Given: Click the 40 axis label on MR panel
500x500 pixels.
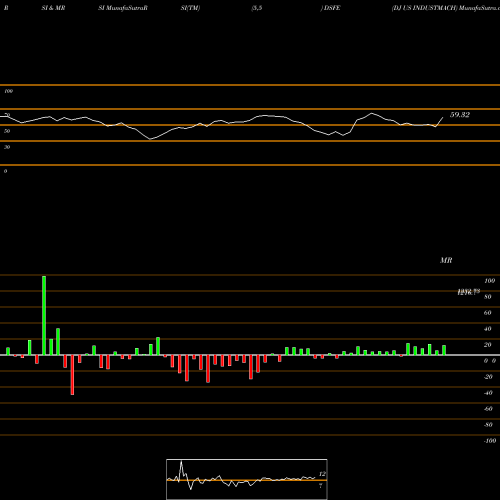Looking at the screenshot, I should [x=487, y=329].
